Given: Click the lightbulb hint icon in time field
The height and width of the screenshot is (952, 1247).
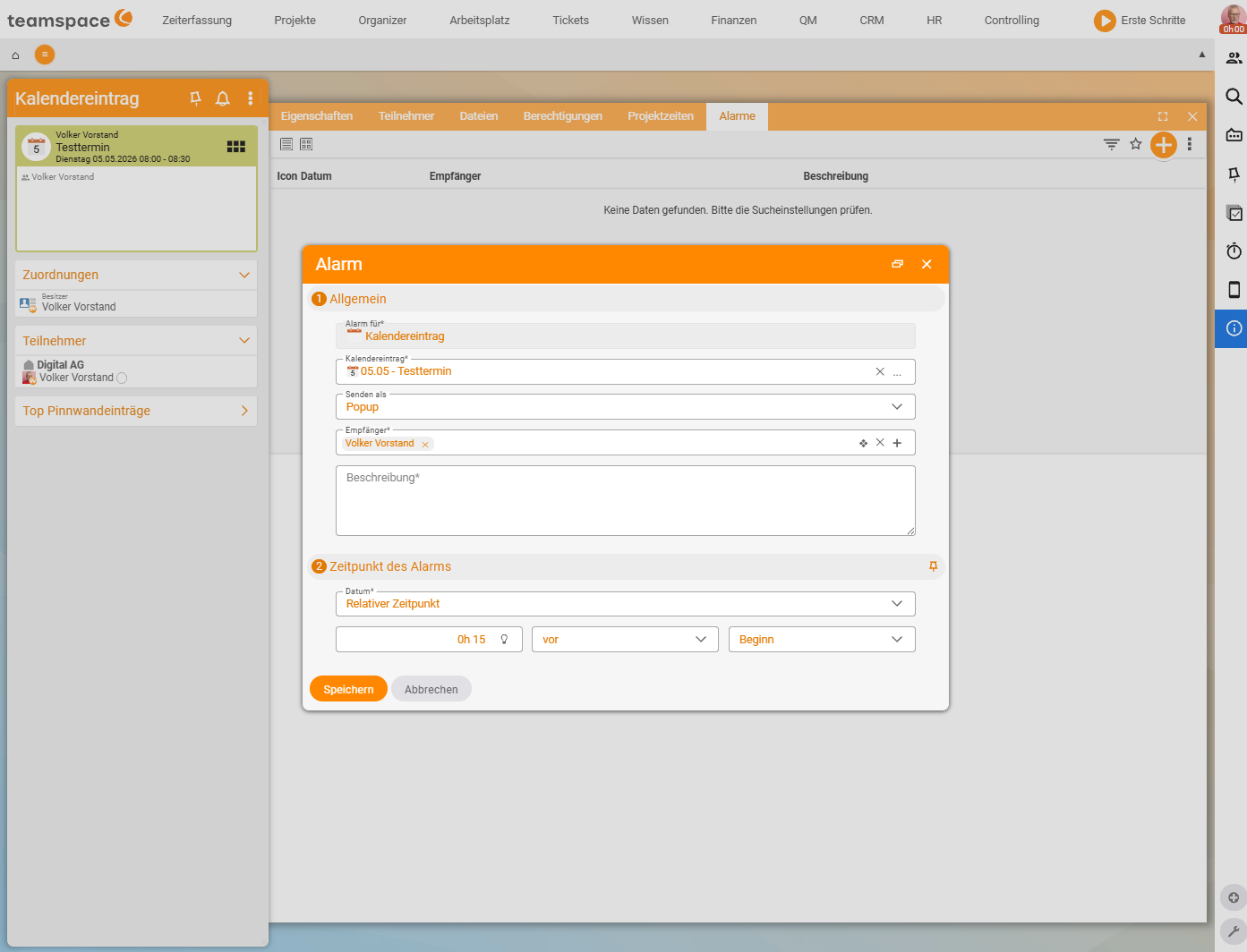Looking at the screenshot, I should click(504, 640).
